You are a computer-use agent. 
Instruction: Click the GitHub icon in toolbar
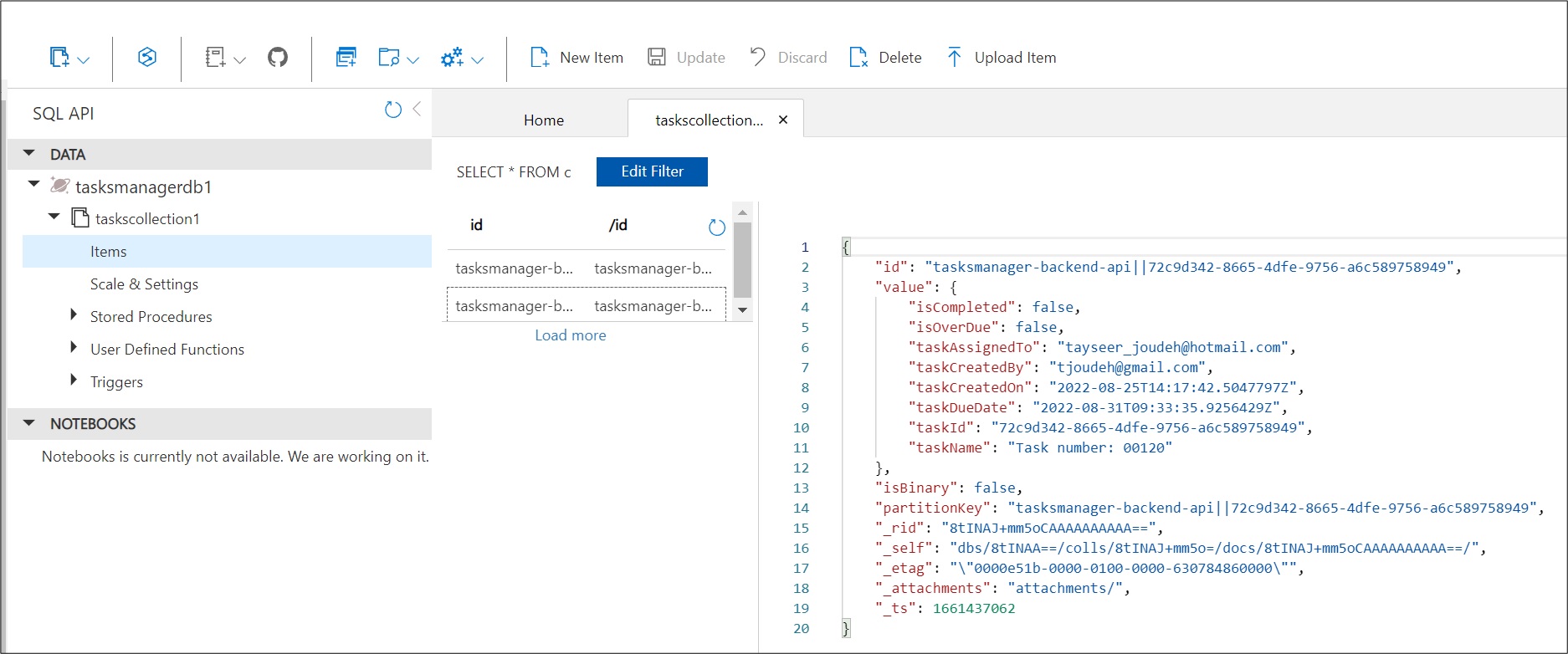coord(278,58)
